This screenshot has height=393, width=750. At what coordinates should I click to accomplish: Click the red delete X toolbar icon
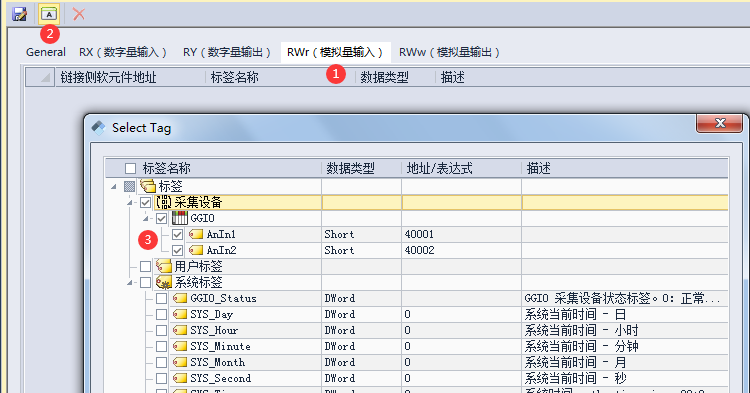point(79,14)
